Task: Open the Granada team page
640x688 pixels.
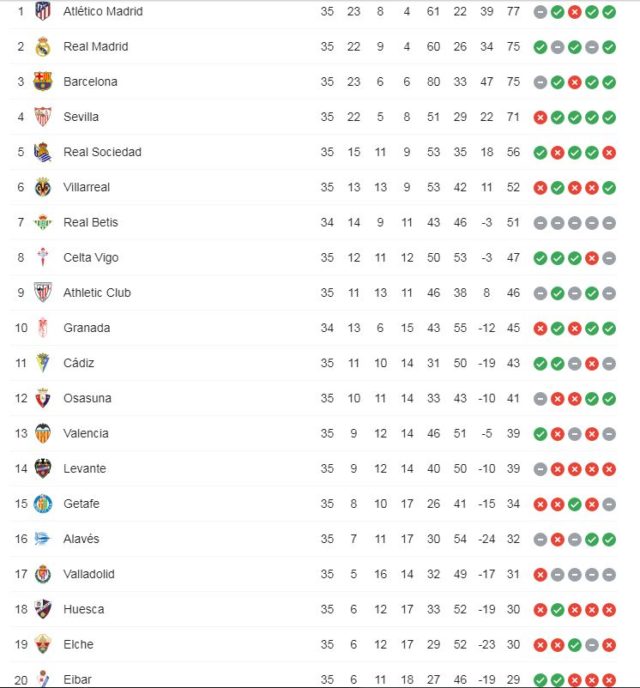Action: (87, 328)
